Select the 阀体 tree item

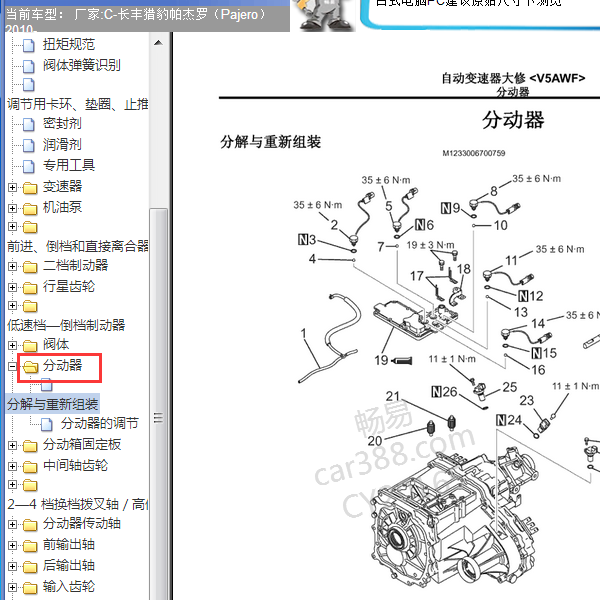tap(55, 344)
